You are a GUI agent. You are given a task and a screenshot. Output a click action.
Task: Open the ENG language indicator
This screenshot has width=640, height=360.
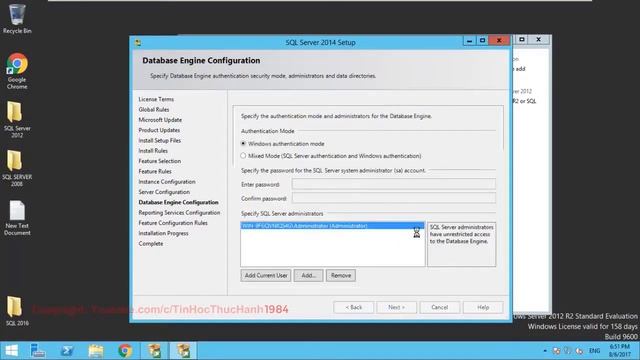pyautogui.click(x=595, y=351)
